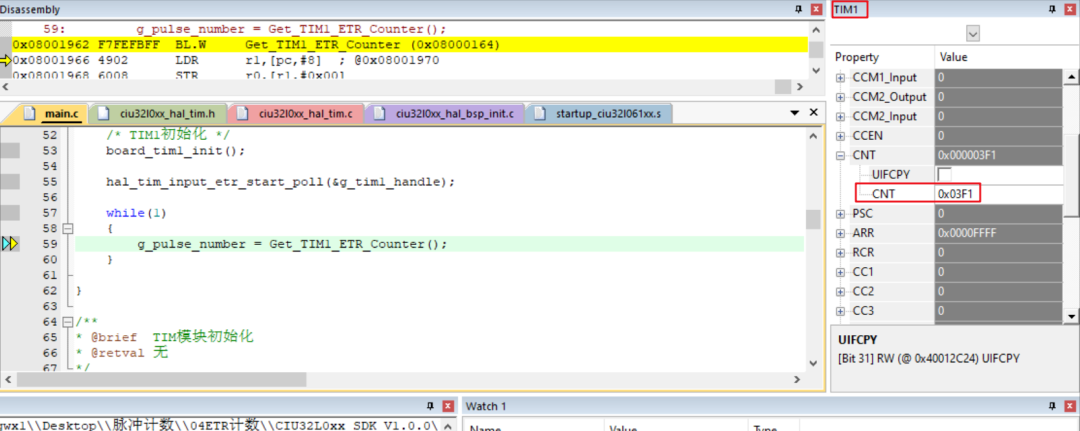Select the ARR value 0x0000FFFF
Viewport: 1080px width, 431px height.
click(998, 233)
